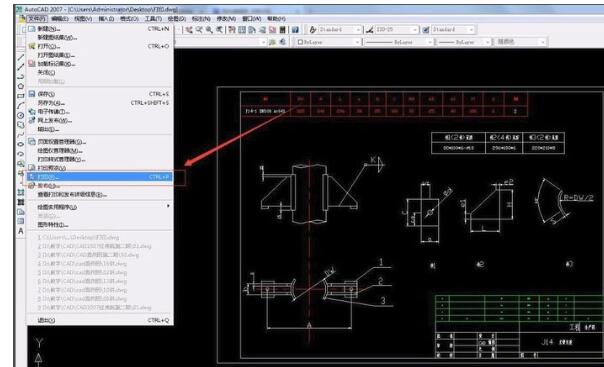Image resolution: width=604 pixels, height=367 pixels.
Task: Click the Dimension Style manager icon
Action: tap(369, 30)
